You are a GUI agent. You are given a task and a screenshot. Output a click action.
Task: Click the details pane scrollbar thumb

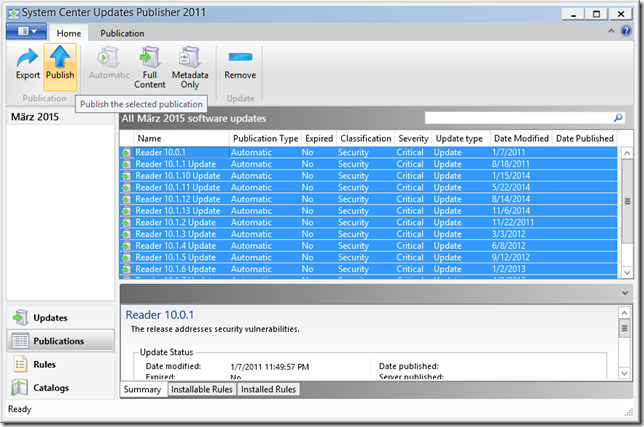[624, 328]
